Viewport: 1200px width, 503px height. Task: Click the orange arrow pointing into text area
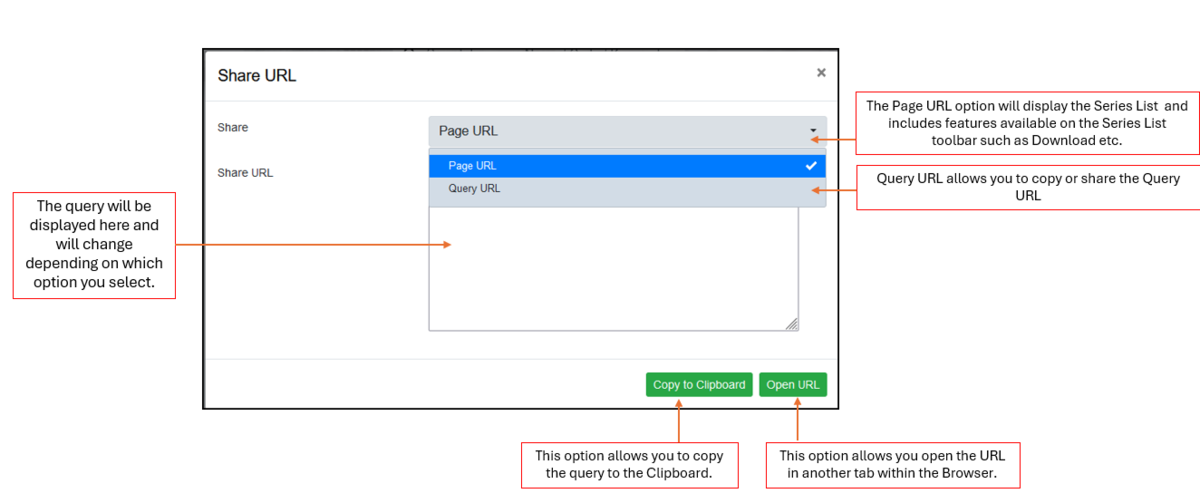click(312, 244)
